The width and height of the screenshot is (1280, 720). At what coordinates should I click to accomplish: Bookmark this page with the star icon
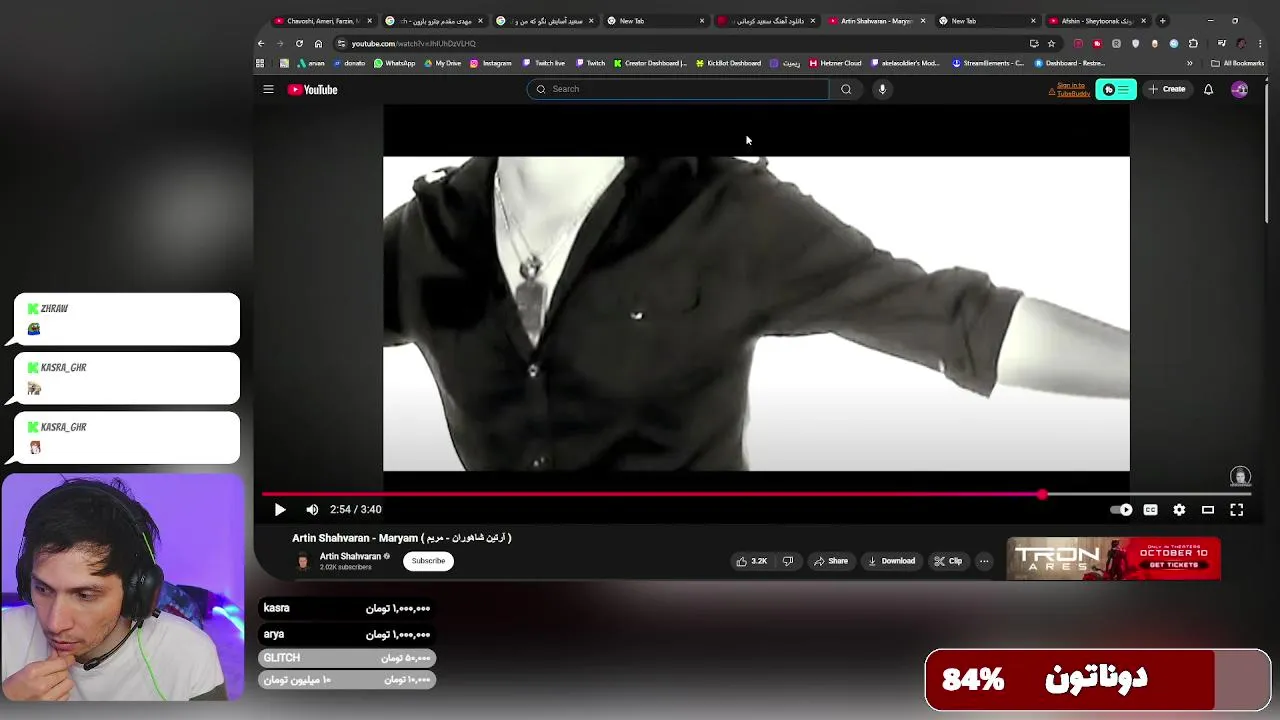[1051, 43]
